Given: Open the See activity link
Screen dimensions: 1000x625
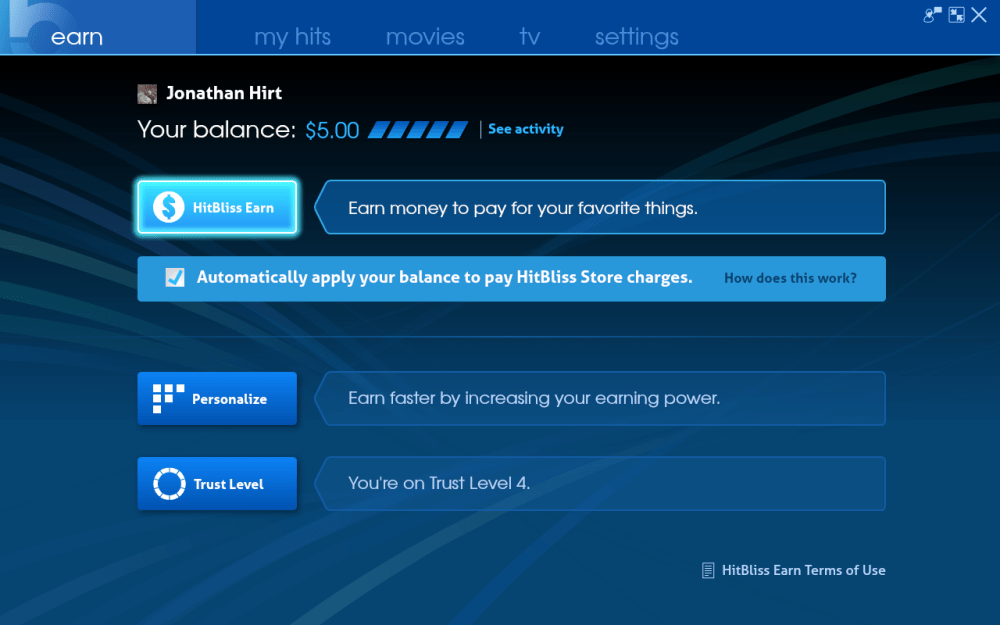Looking at the screenshot, I should [525, 129].
